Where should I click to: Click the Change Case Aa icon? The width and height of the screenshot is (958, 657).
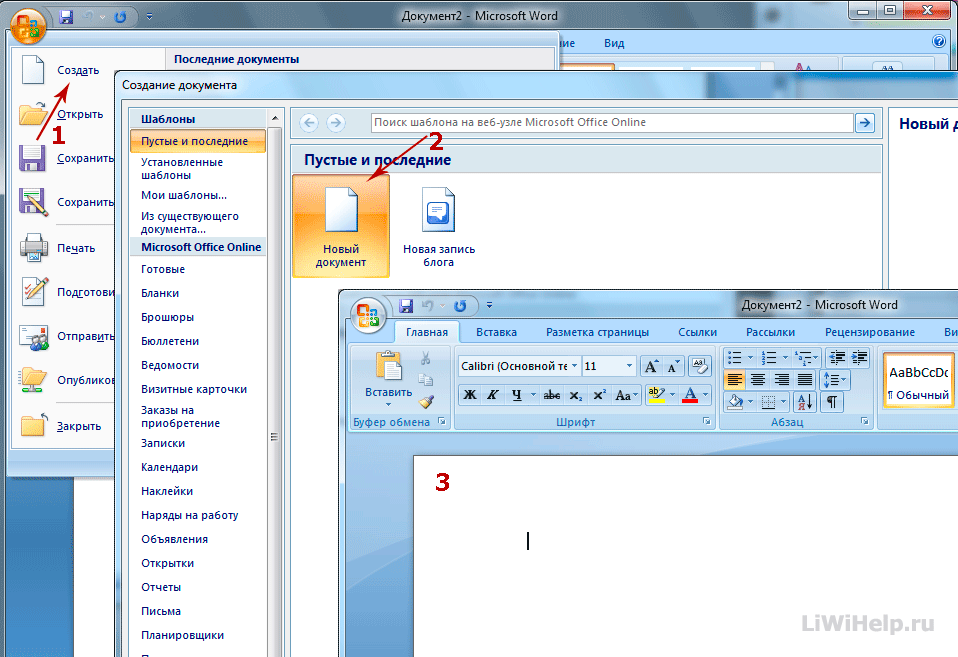click(x=626, y=395)
